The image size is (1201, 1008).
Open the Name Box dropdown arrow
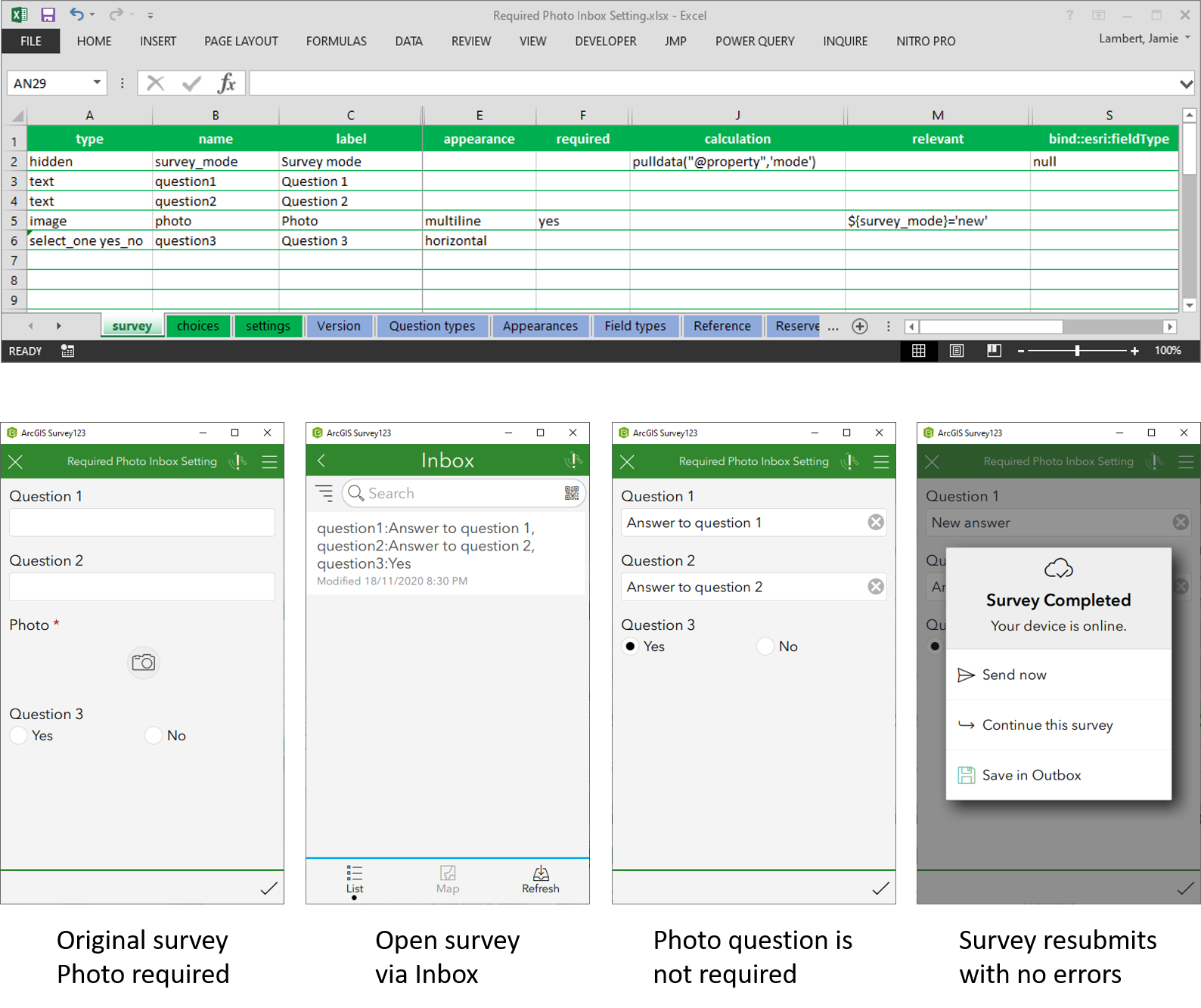[x=97, y=82]
